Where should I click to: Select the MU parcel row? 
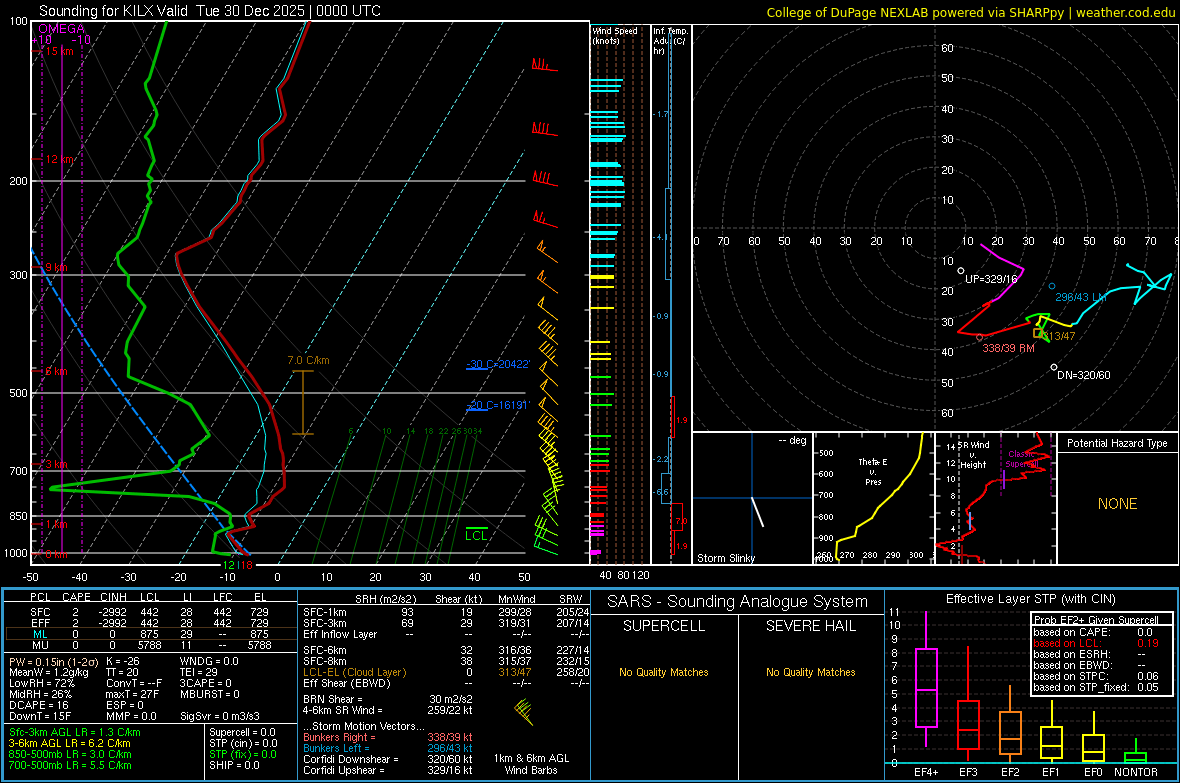click(x=149, y=645)
